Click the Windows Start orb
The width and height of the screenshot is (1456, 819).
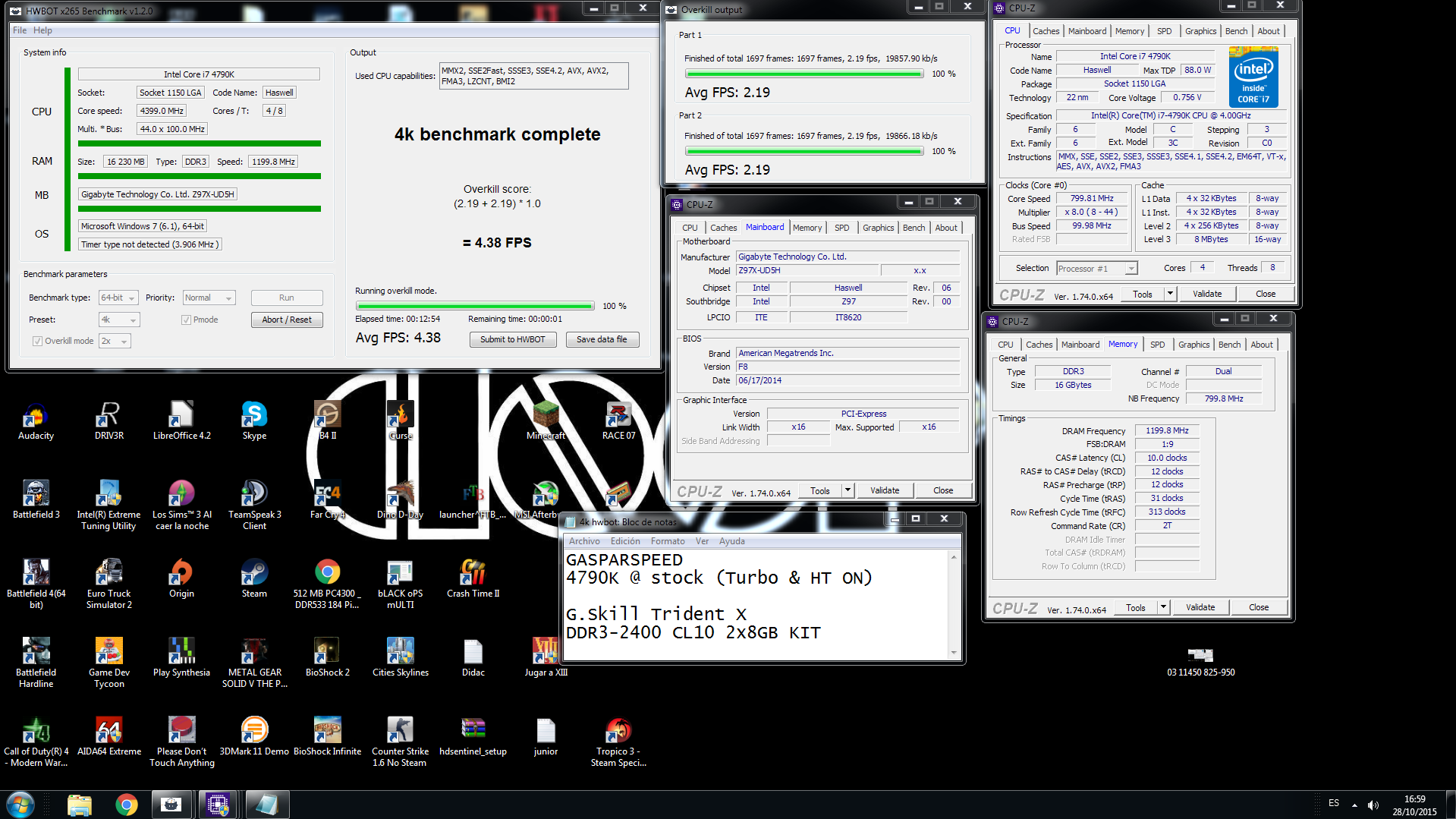click(20, 805)
